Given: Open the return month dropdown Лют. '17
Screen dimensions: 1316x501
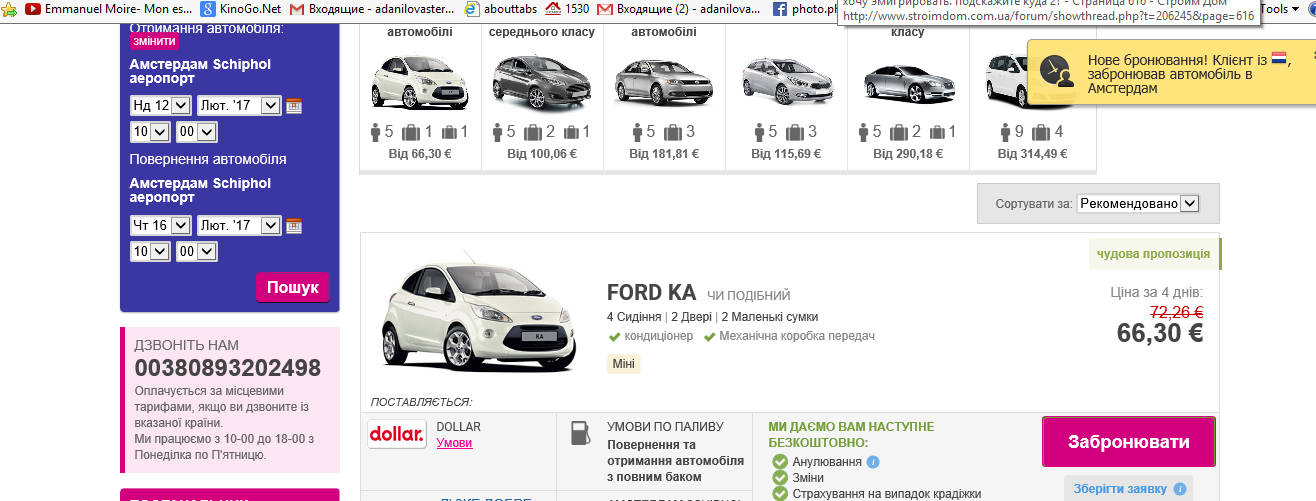Looking at the screenshot, I should click(239, 225).
